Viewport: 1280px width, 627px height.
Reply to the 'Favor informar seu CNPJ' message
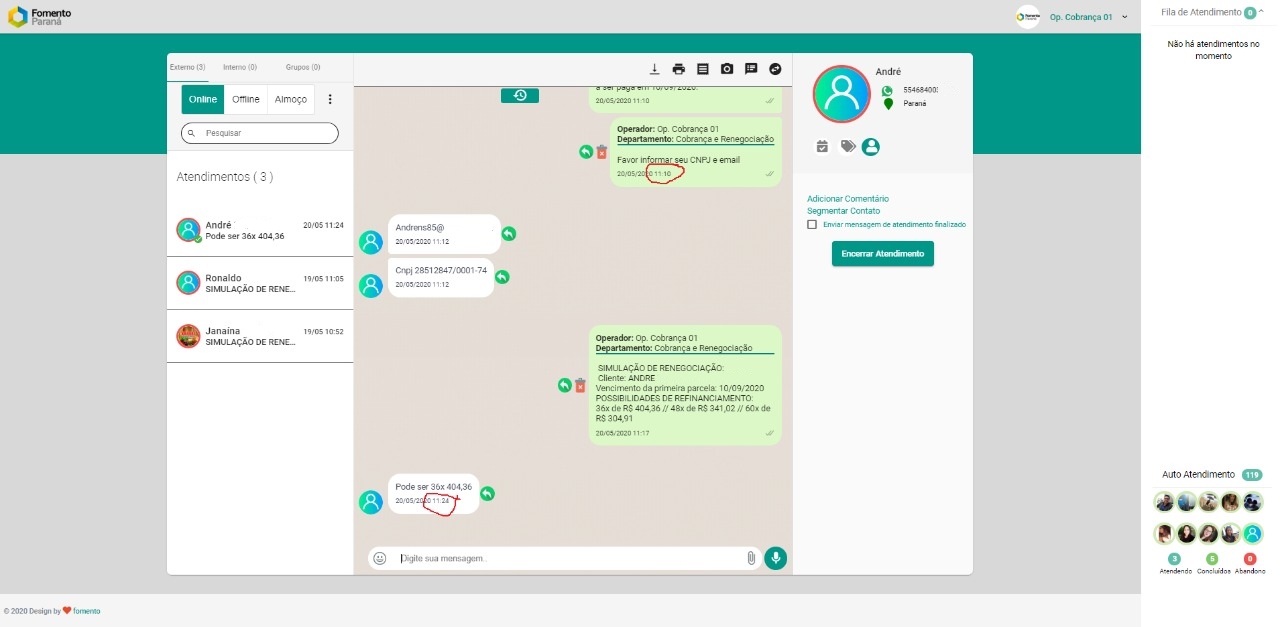[586, 152]
